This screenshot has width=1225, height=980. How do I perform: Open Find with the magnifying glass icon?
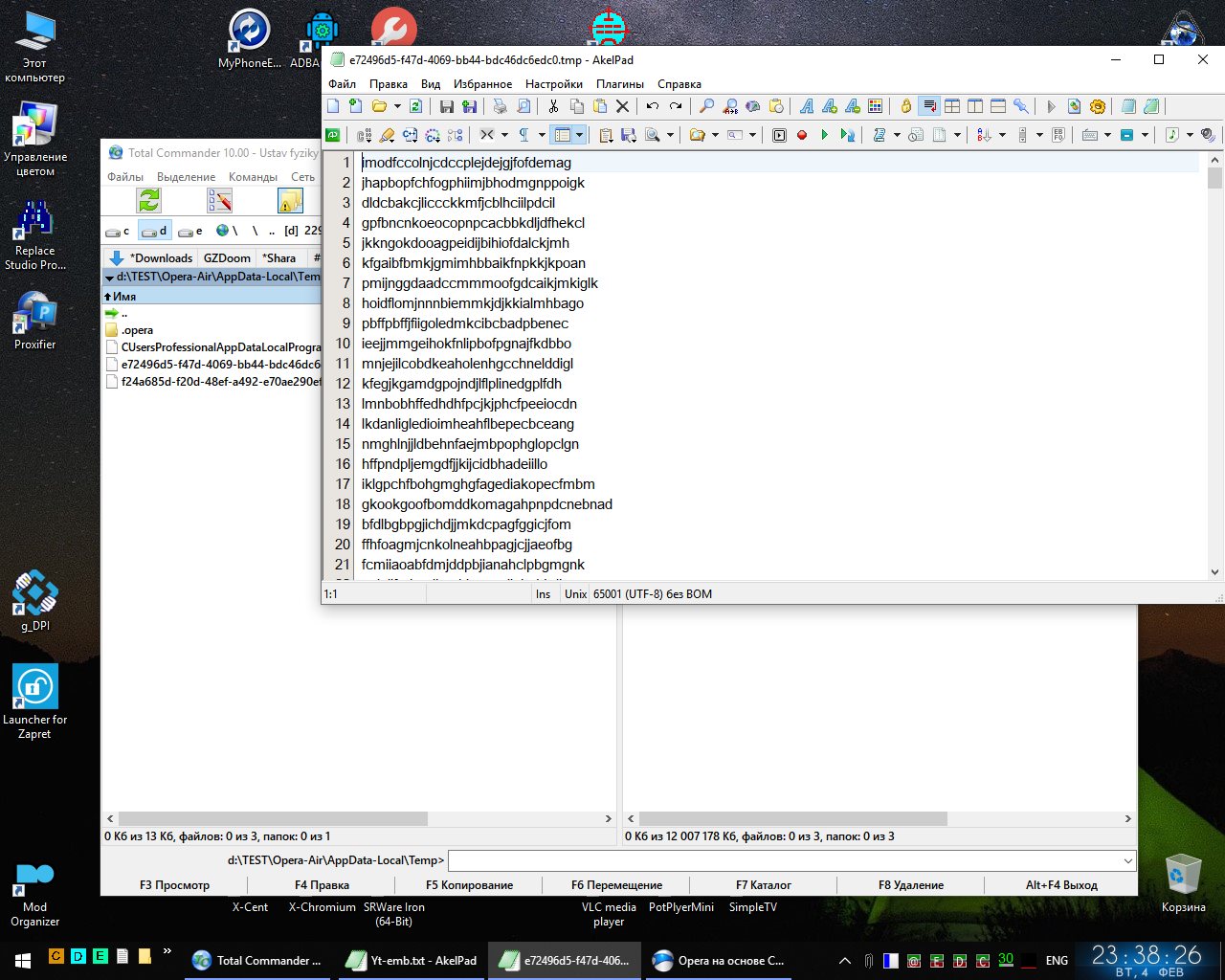pyautogui.click(x=706, y=106)
